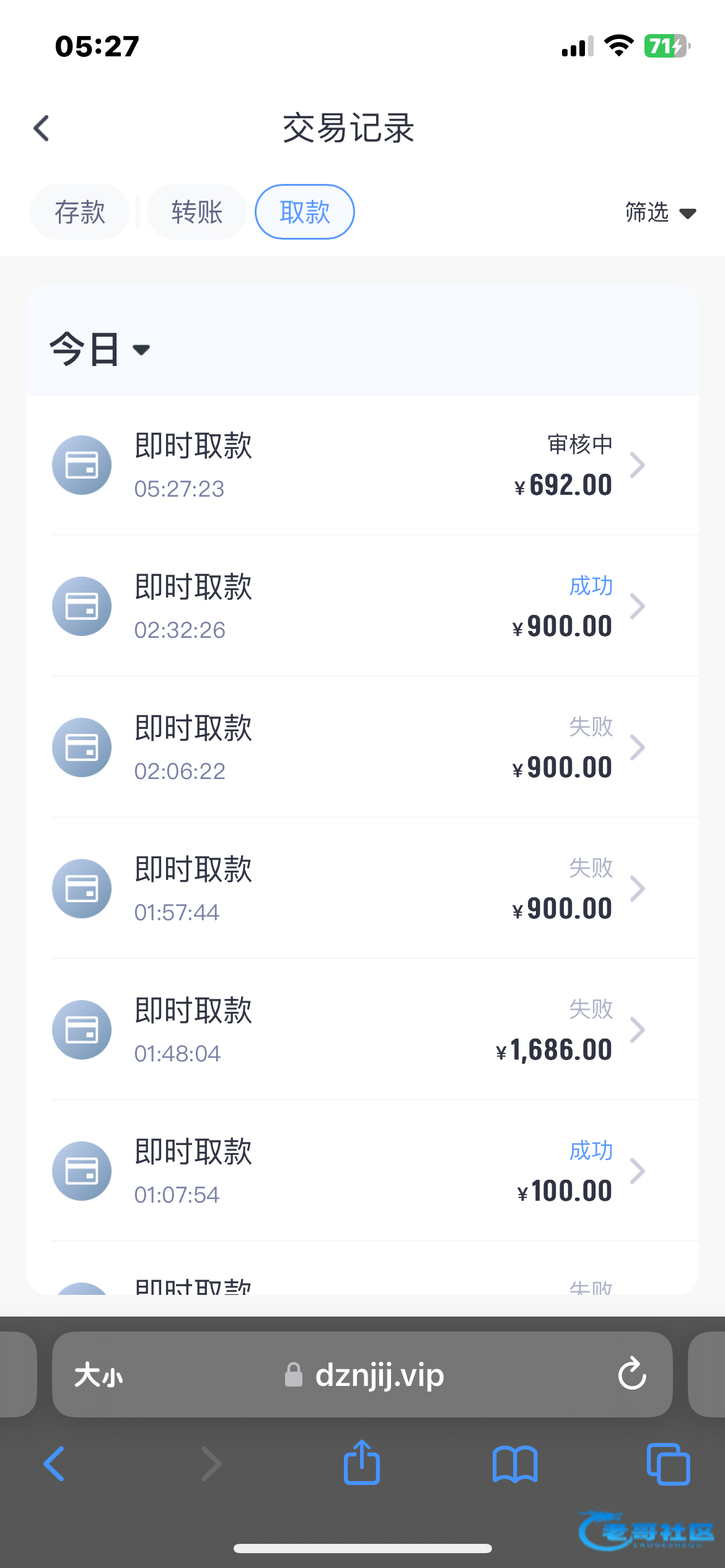Tap the back arrow beside 交易记录 title
The height and width of the screenshot is (1568, 725).
point(42,129)
